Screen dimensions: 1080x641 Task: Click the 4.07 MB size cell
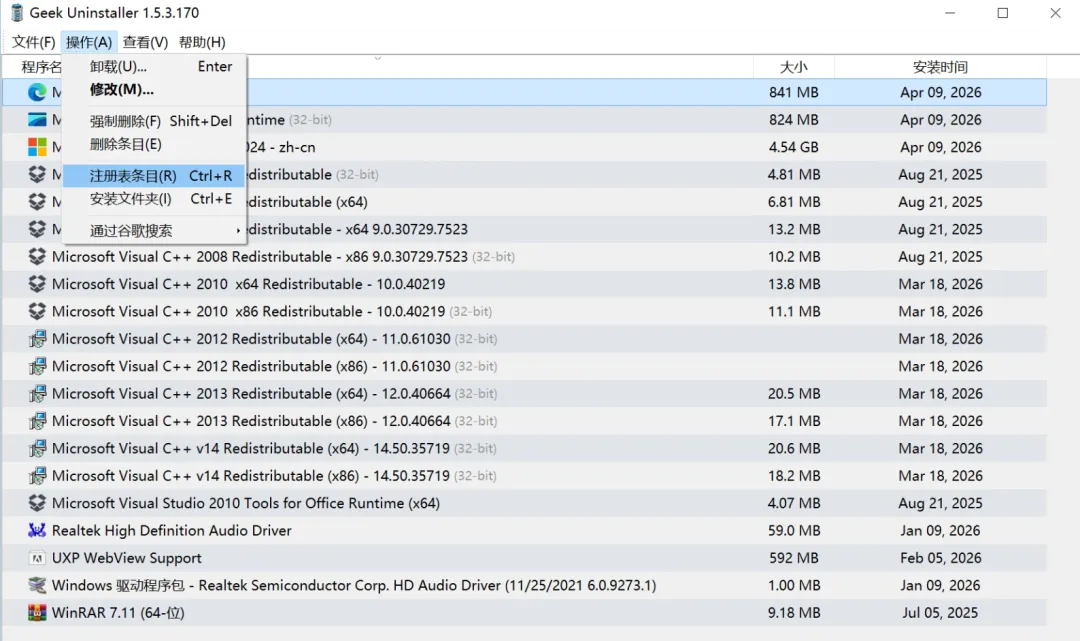pos(793,503)
